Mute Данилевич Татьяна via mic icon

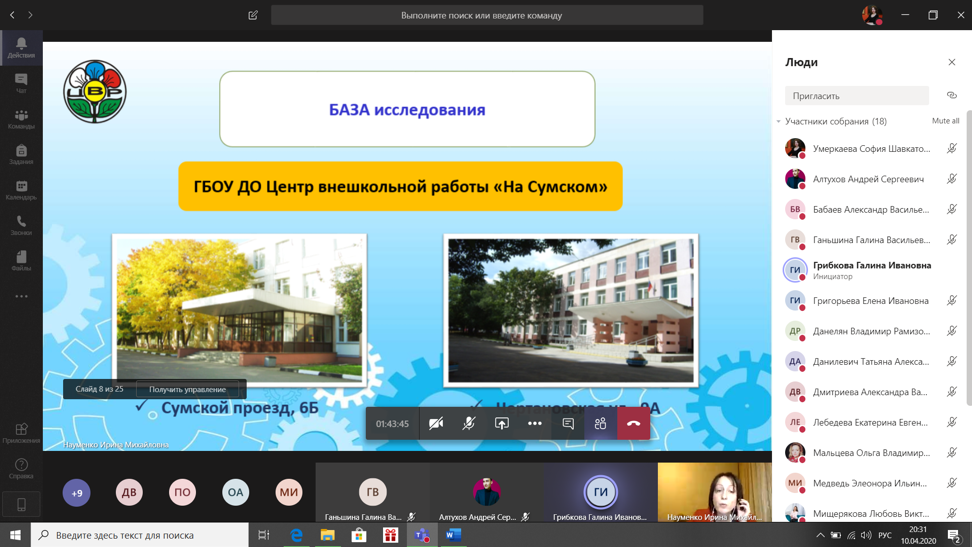point(952,361)
